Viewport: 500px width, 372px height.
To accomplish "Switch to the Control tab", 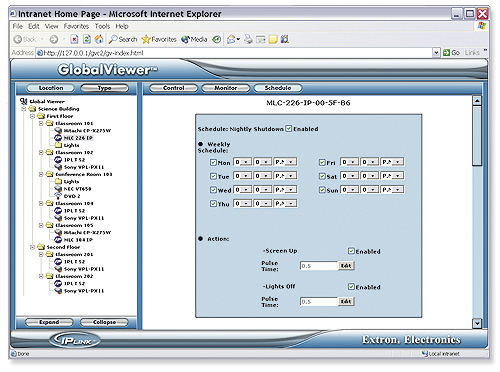I will [173, 88].
